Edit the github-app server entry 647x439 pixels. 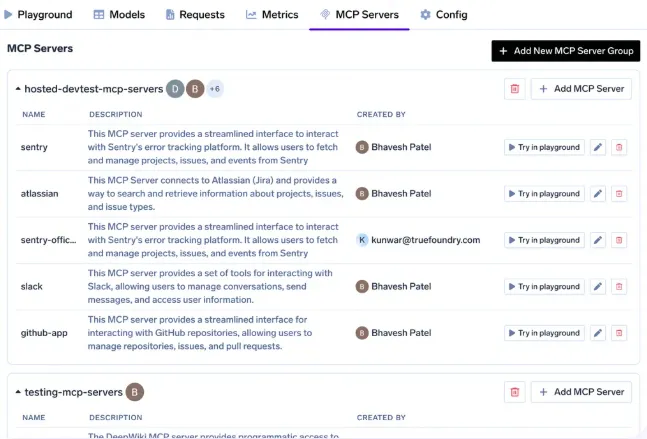pos(597,333)
